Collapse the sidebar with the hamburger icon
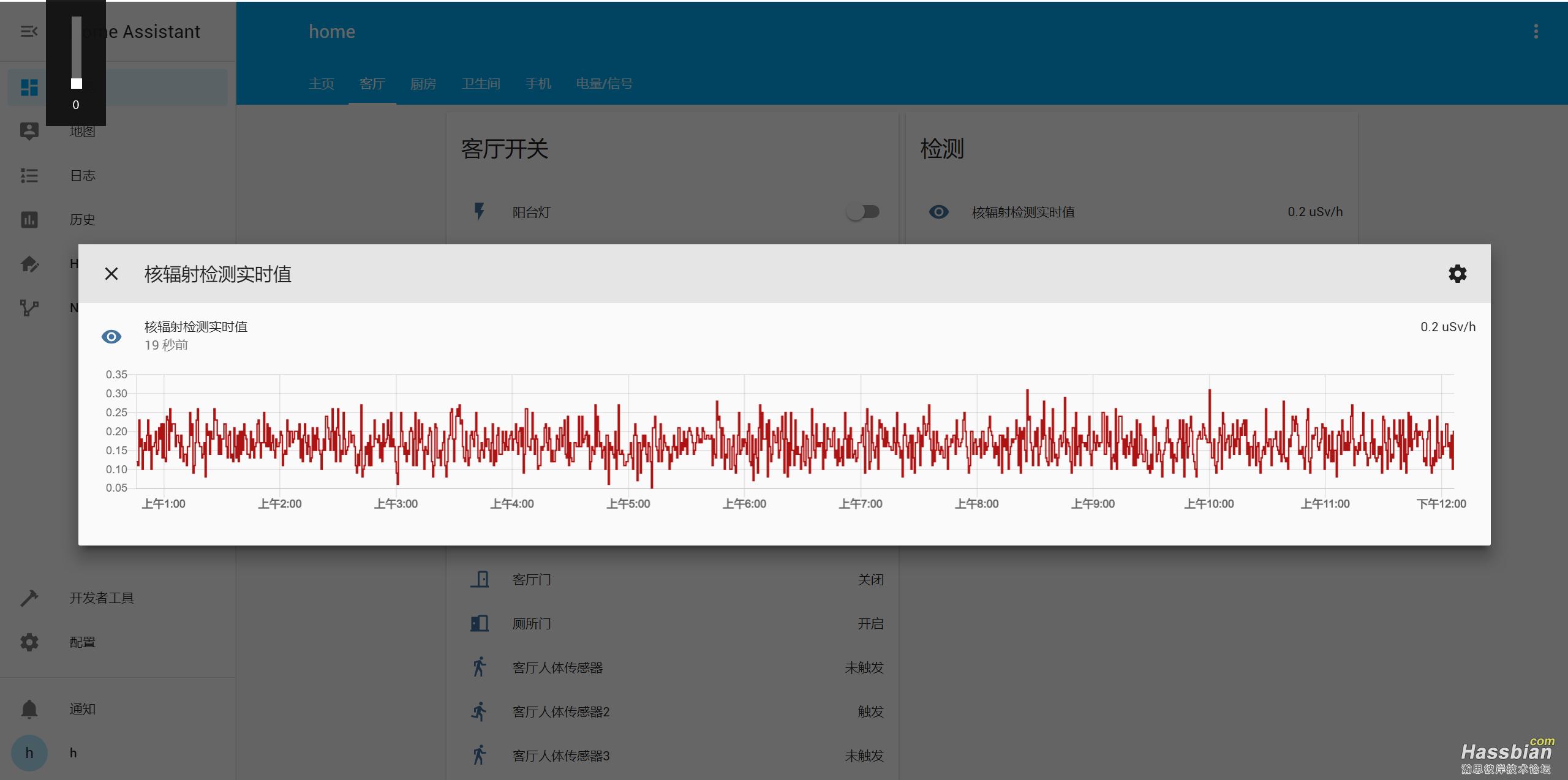 (x=29, y=31)
